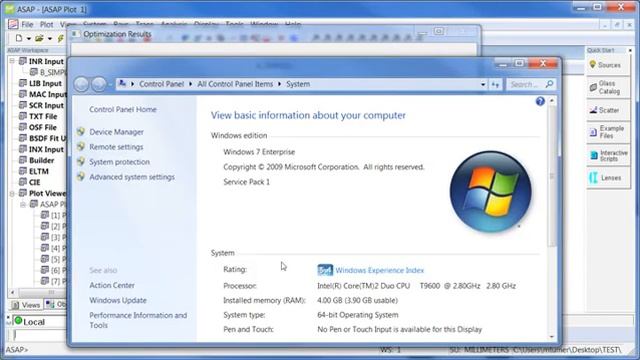Click the help question mark icon
Viewport: 640px width, 360px height.
click(x=540, y=101)
